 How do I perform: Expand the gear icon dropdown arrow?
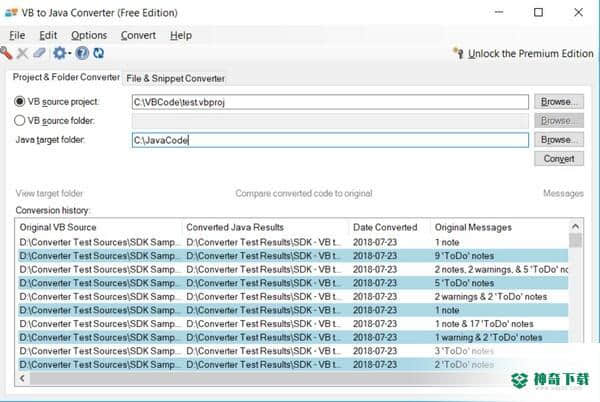coord(70,54)
